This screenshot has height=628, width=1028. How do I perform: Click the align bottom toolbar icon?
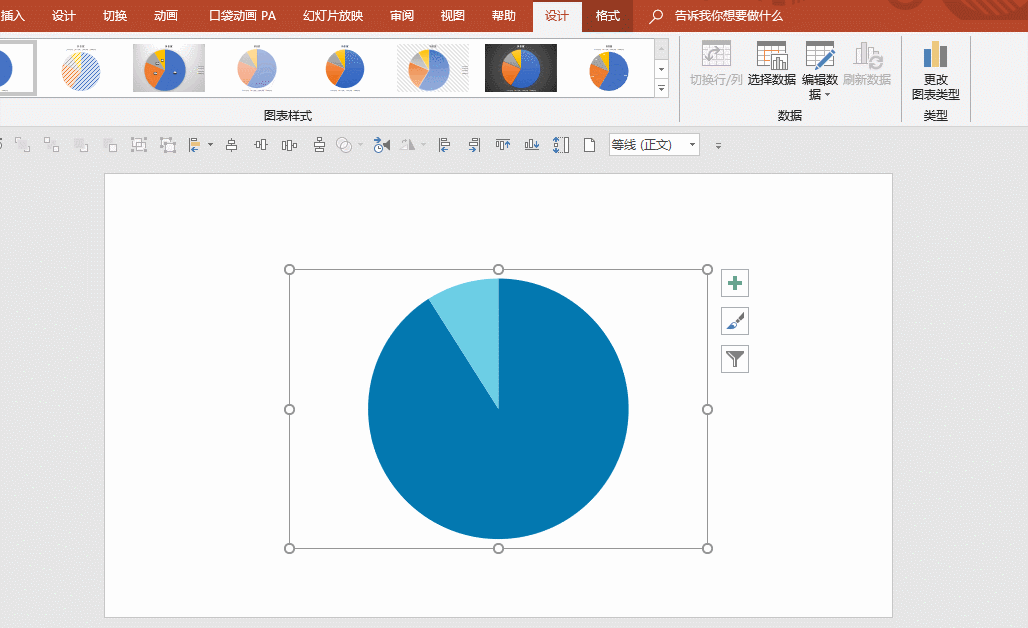[532, 145]
